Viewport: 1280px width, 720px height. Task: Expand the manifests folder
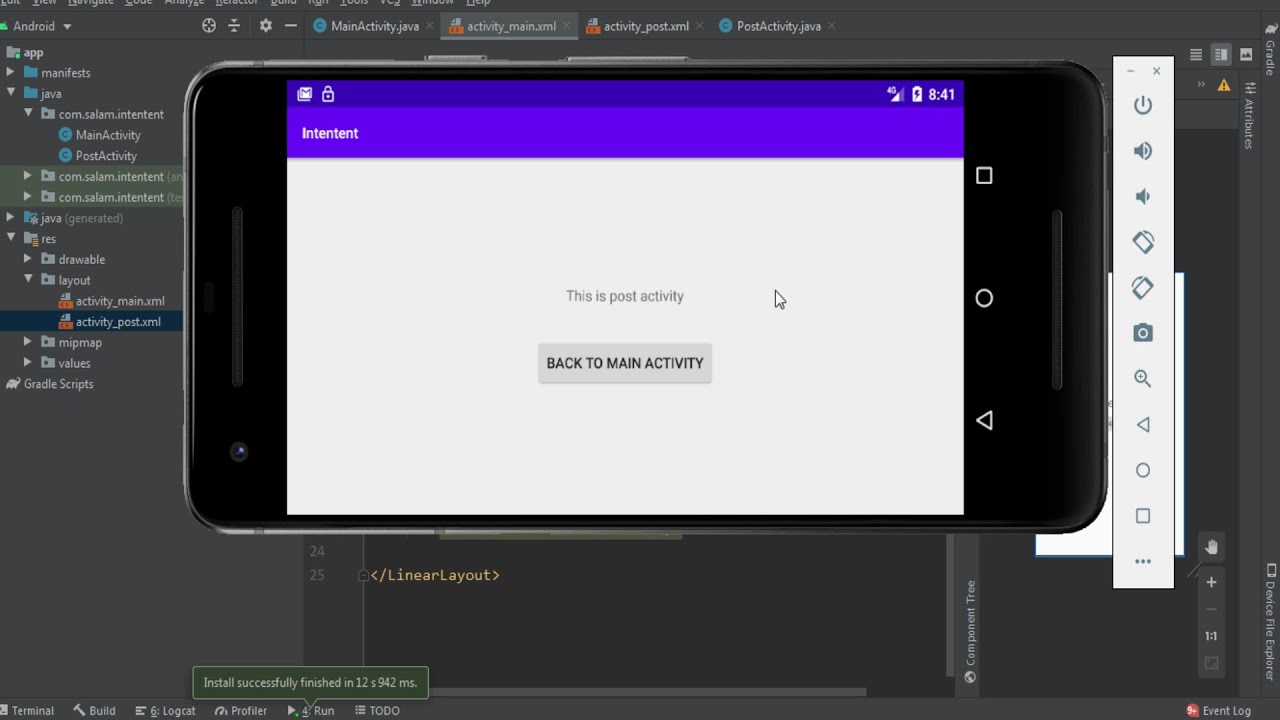pyautogui.click(x=10, y=73)
